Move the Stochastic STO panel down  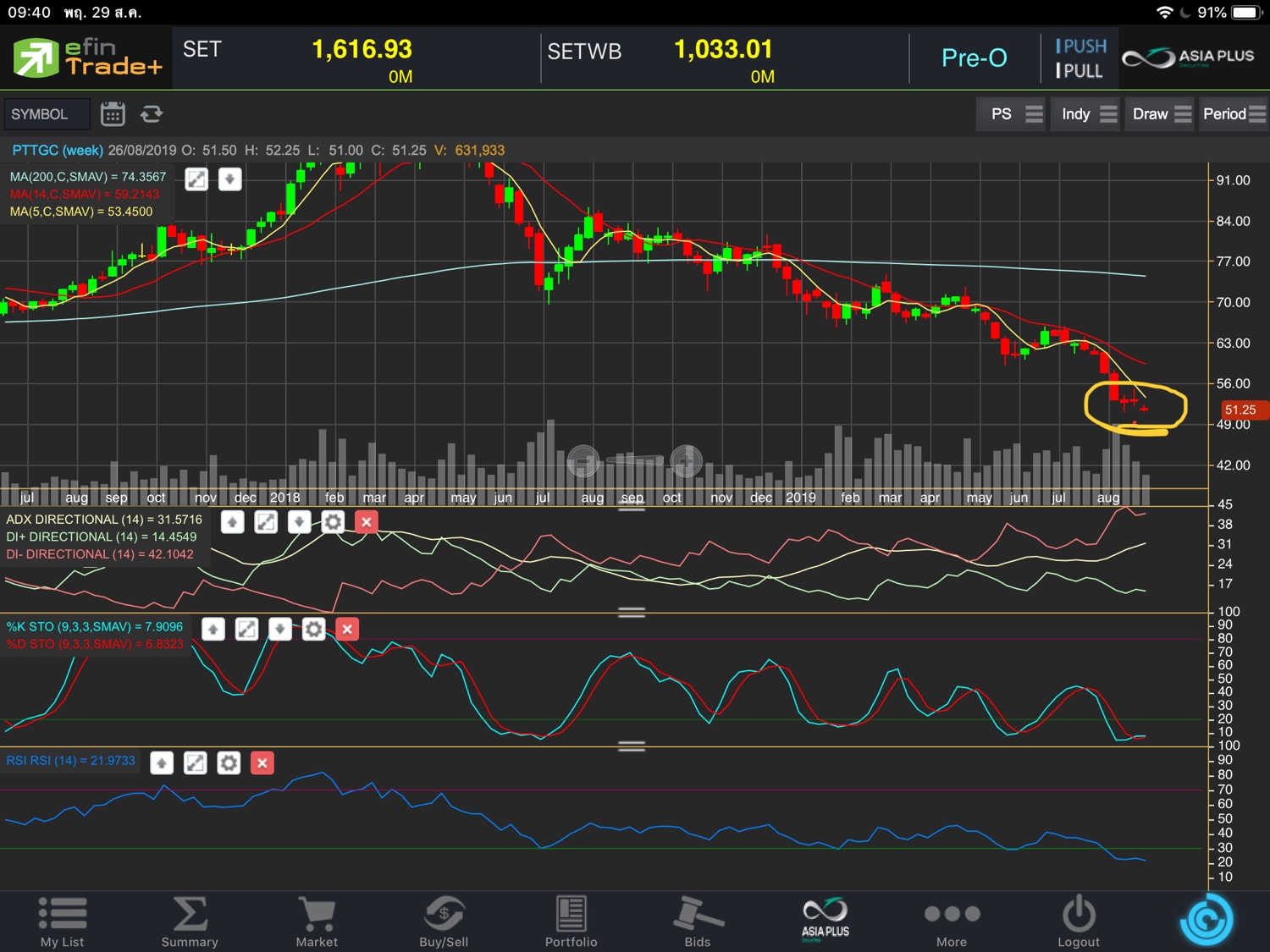point(279,629)
